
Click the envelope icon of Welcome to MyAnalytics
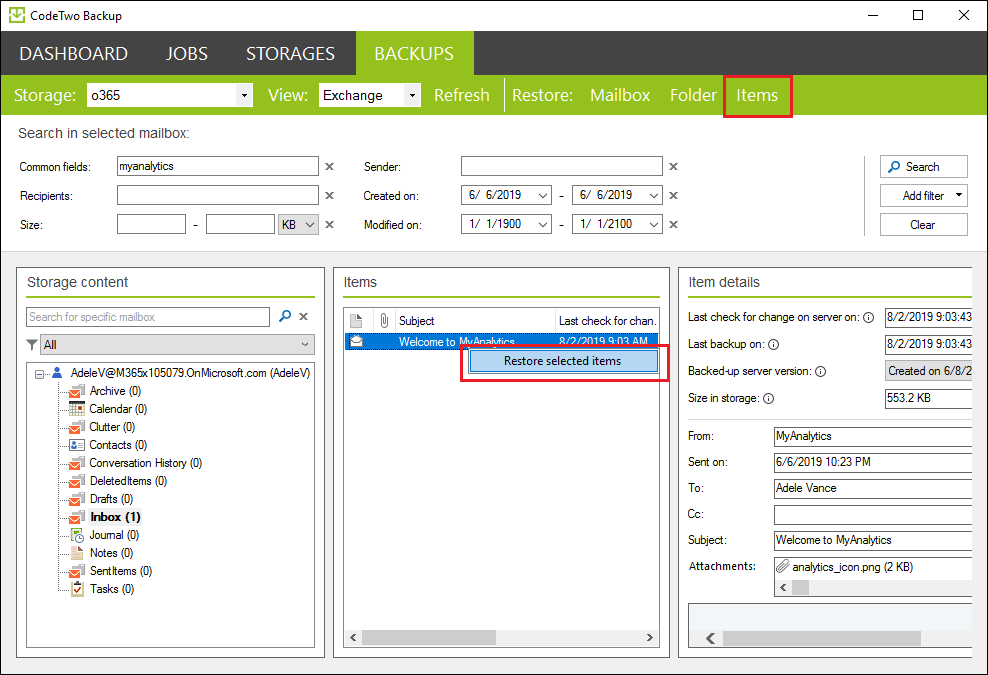tap(356, 342)
